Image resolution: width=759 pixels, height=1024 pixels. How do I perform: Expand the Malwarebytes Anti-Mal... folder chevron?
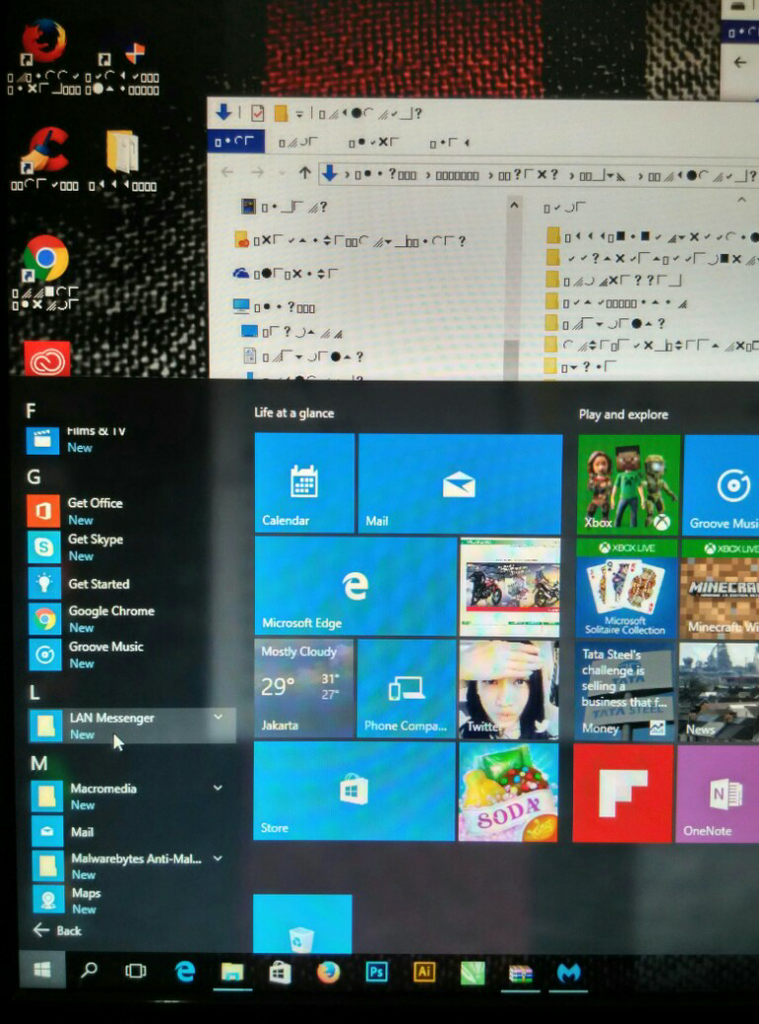pos(218,858)
